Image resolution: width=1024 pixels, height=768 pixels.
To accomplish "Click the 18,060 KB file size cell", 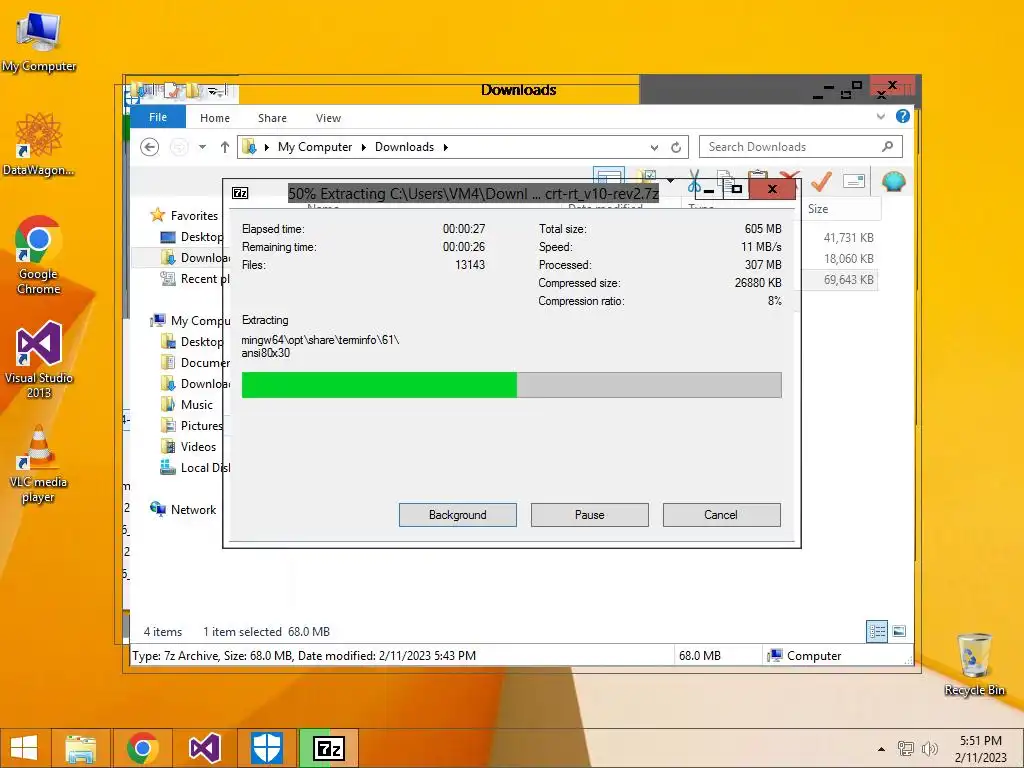I will (848, 259).
